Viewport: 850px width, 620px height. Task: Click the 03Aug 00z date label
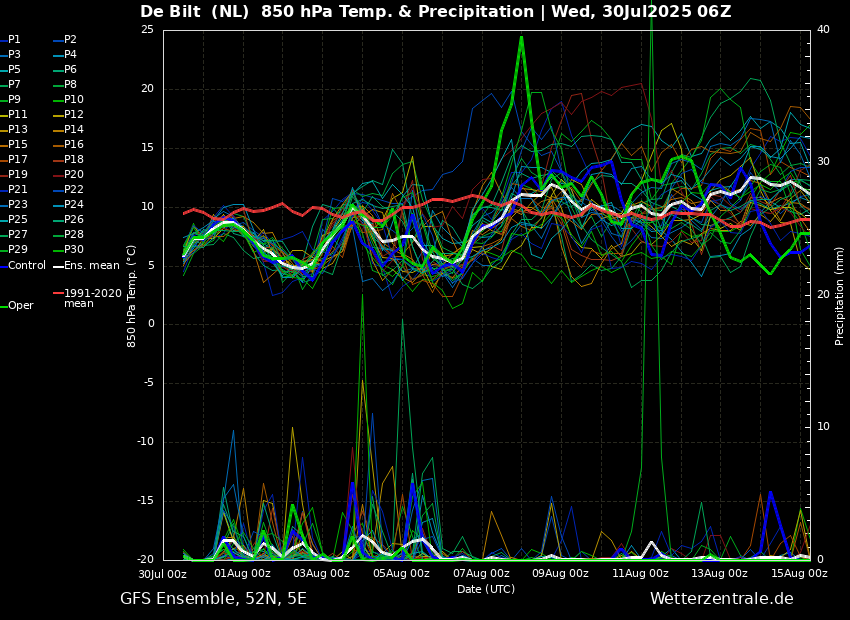(322, 573)
